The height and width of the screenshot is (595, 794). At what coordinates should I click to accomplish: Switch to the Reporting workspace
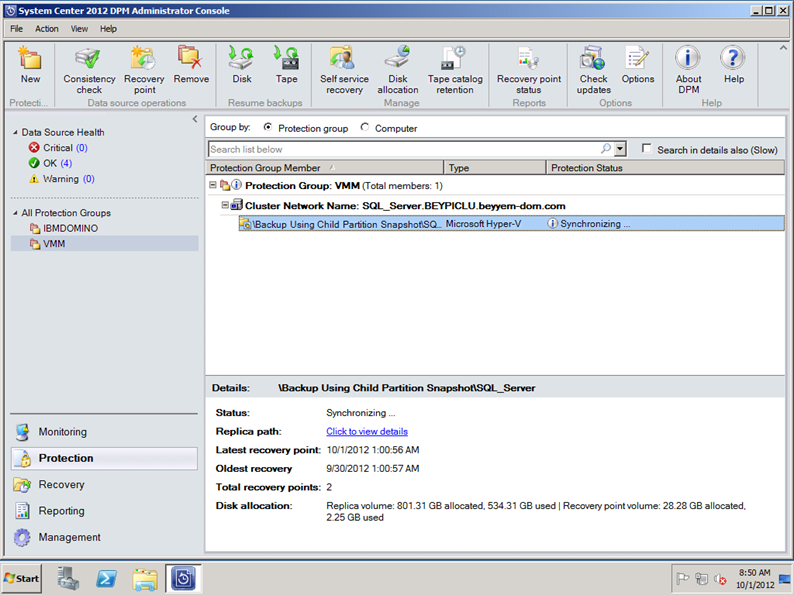tap(104, 511)
